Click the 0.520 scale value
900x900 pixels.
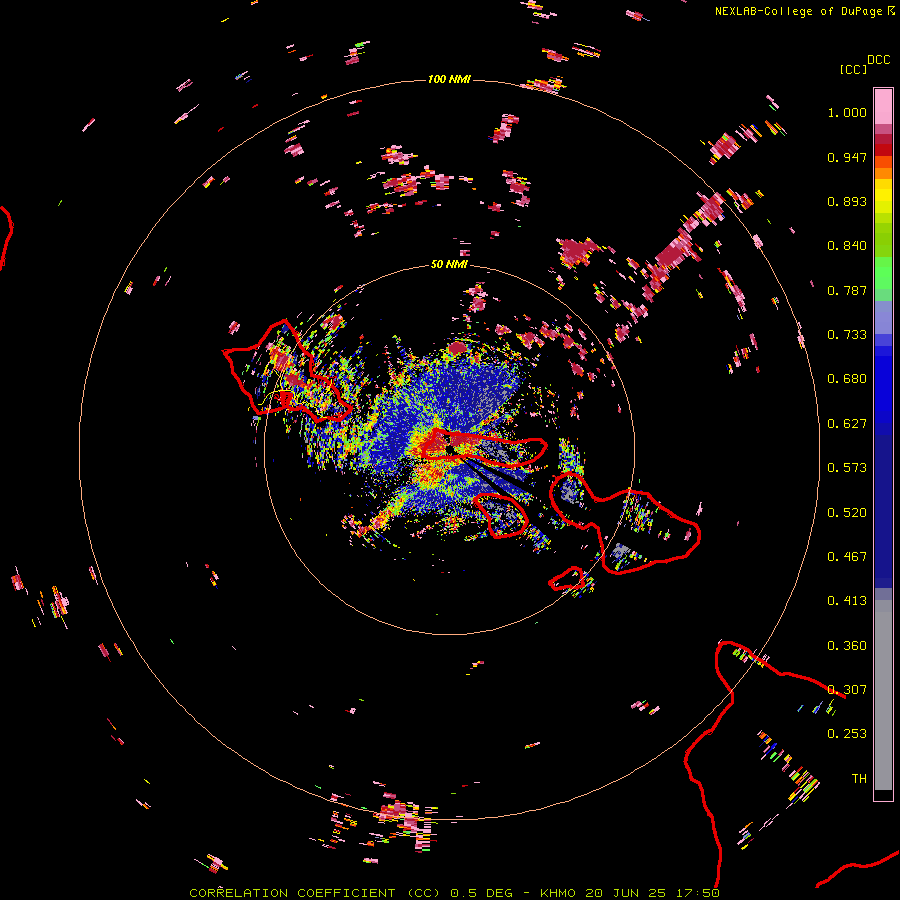pos(847,513)
